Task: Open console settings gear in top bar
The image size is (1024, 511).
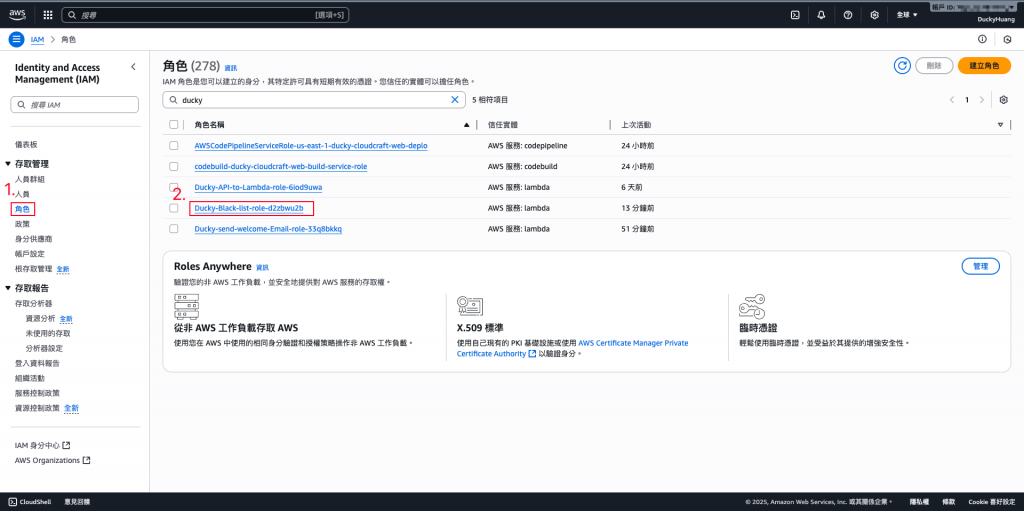Action: (874, 14)
